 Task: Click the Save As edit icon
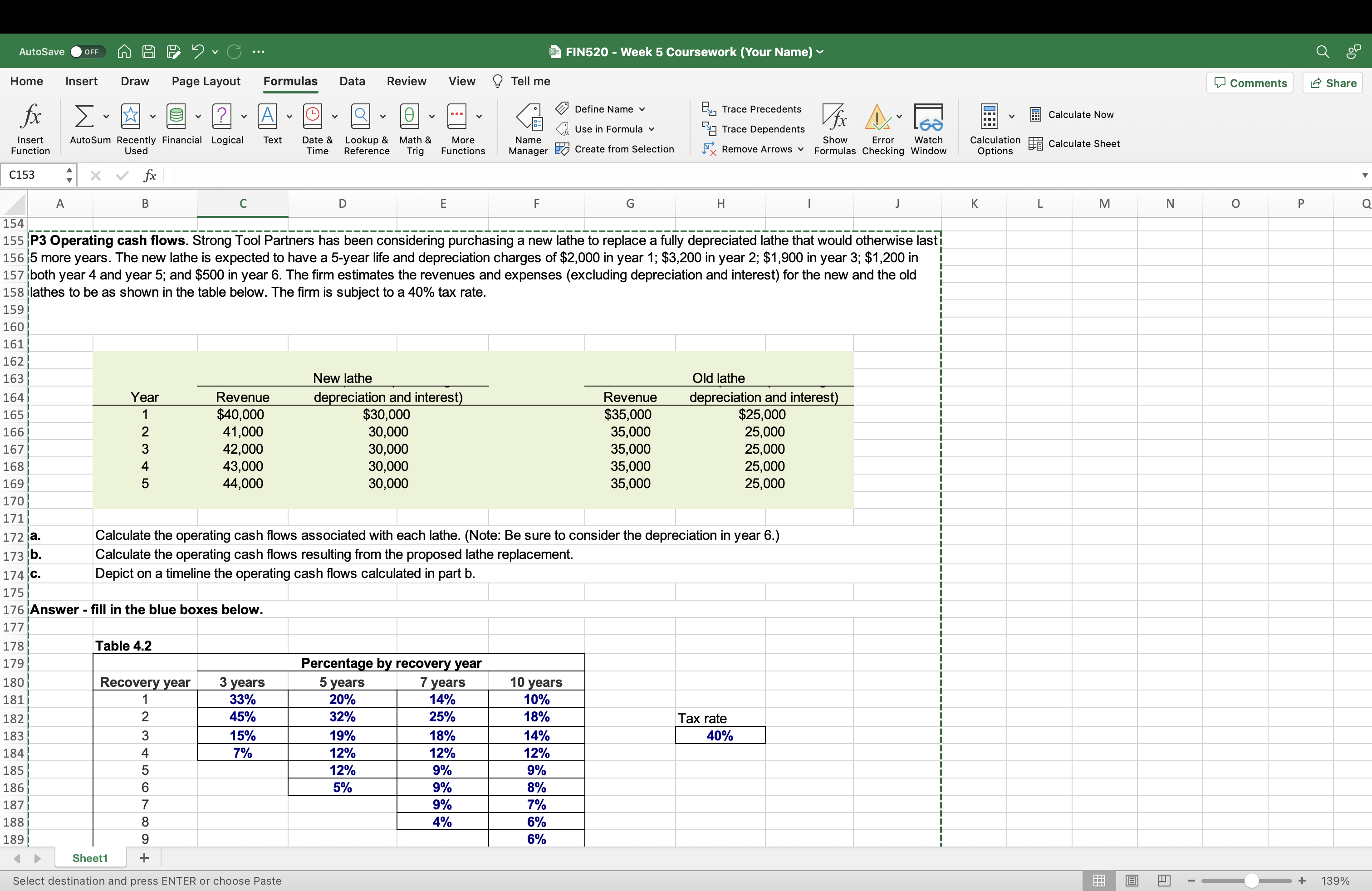(173, 52)
